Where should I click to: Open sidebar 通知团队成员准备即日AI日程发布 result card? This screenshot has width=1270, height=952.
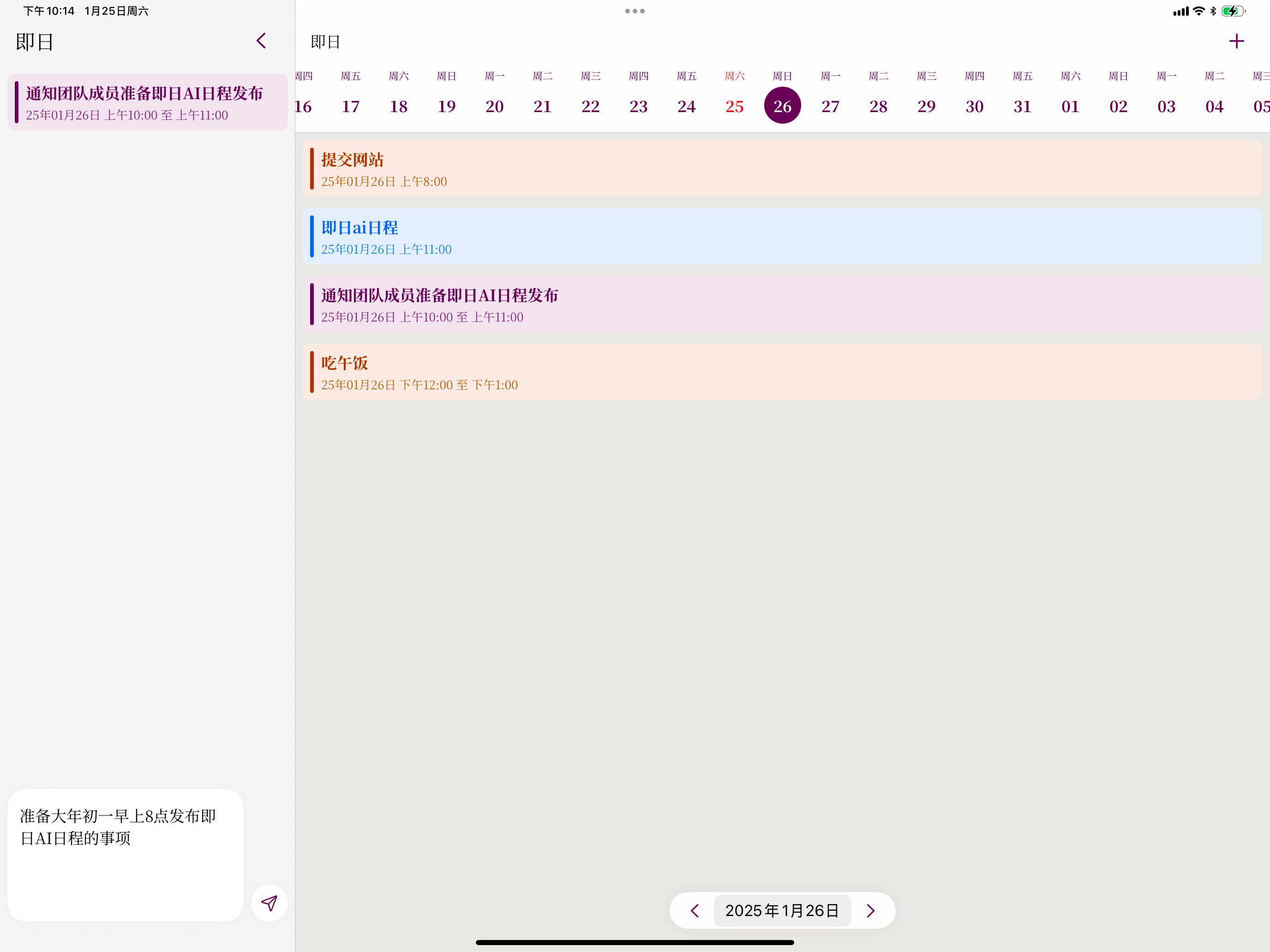(x=148, y=103)
